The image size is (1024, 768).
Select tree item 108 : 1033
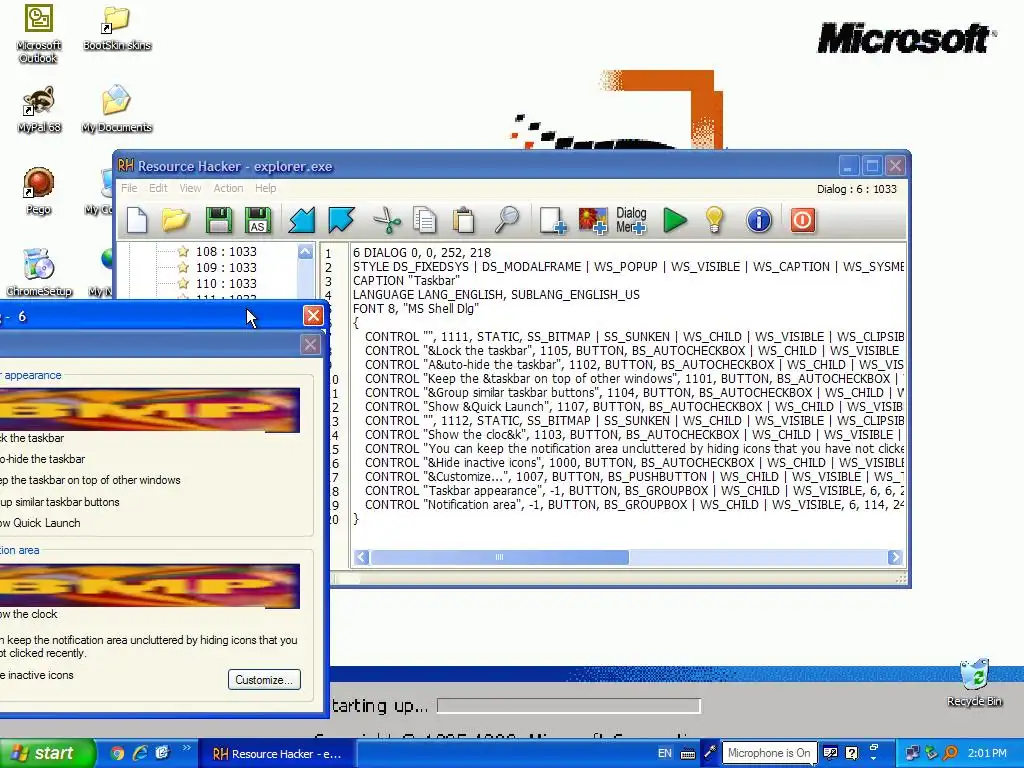(226, 251)
